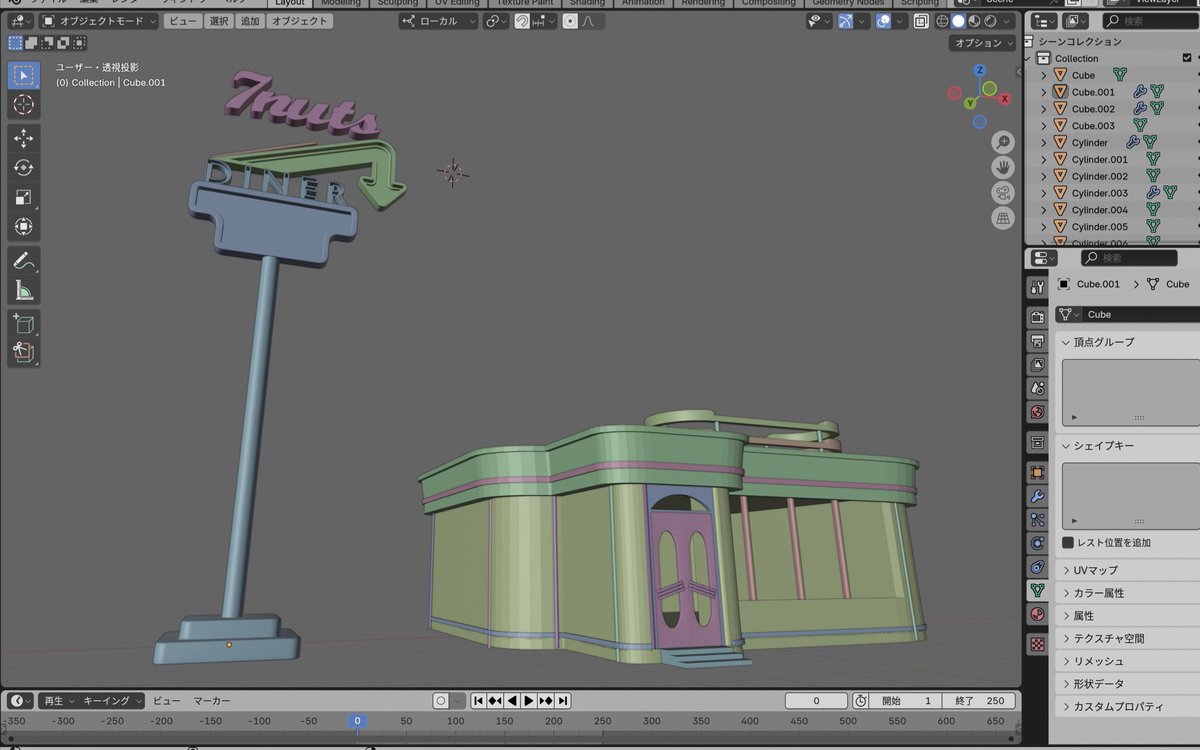
Task: Check the レスト位置を追加 checkbox
Action: click(x=1068, y=543)
